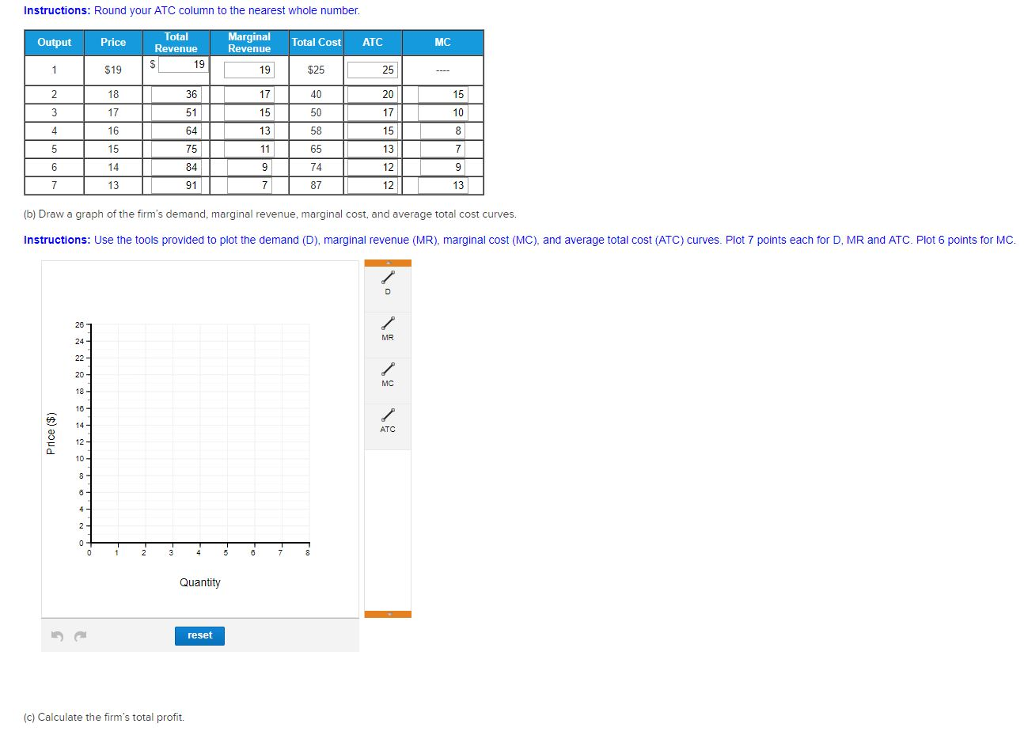
Task: Click the ATC field showing 17
Action: coord(371,112)
